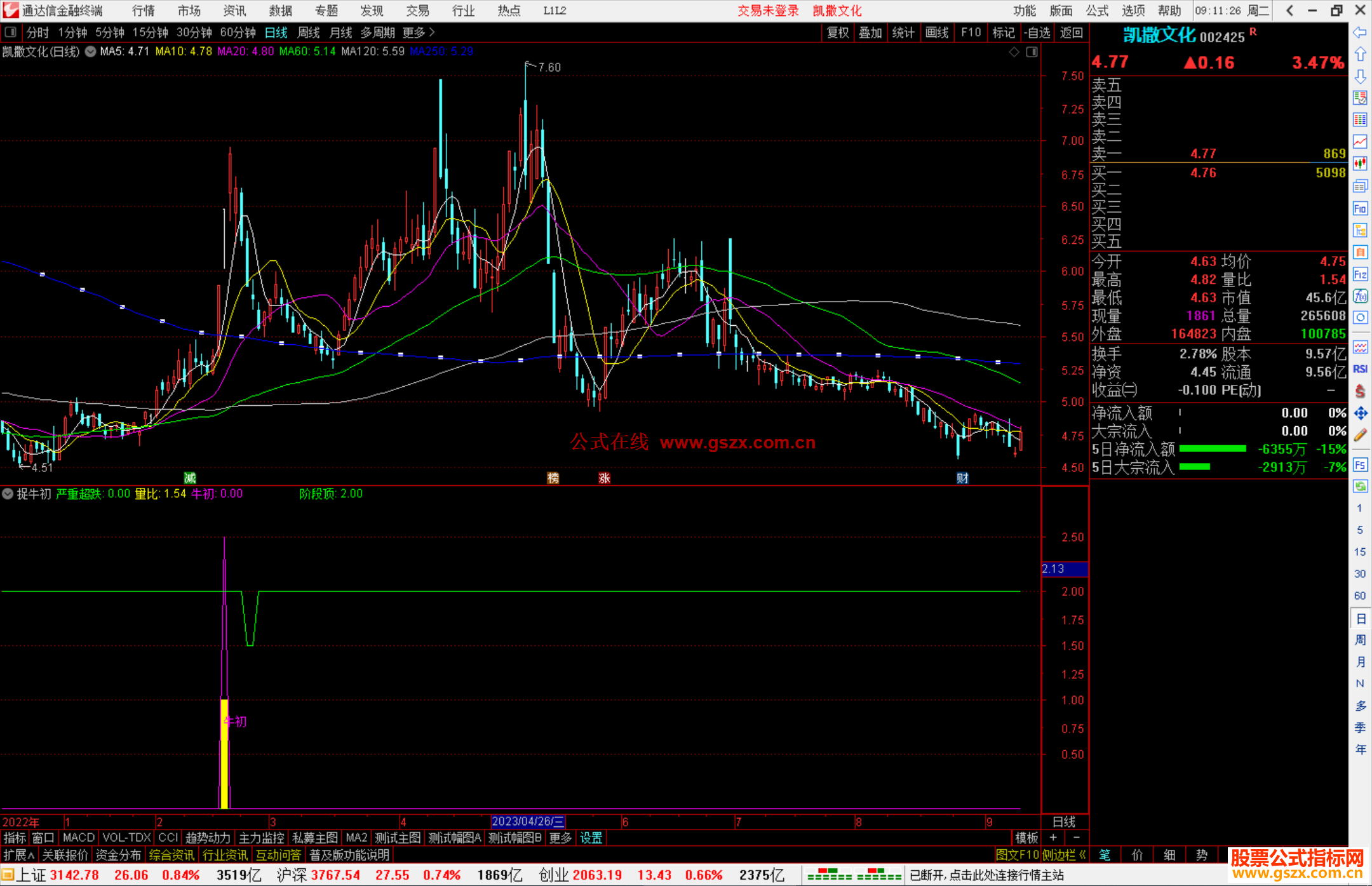Expand the 扩展 panel at bottom left
The image size is (1372, 886).
(x=19, y=855)
